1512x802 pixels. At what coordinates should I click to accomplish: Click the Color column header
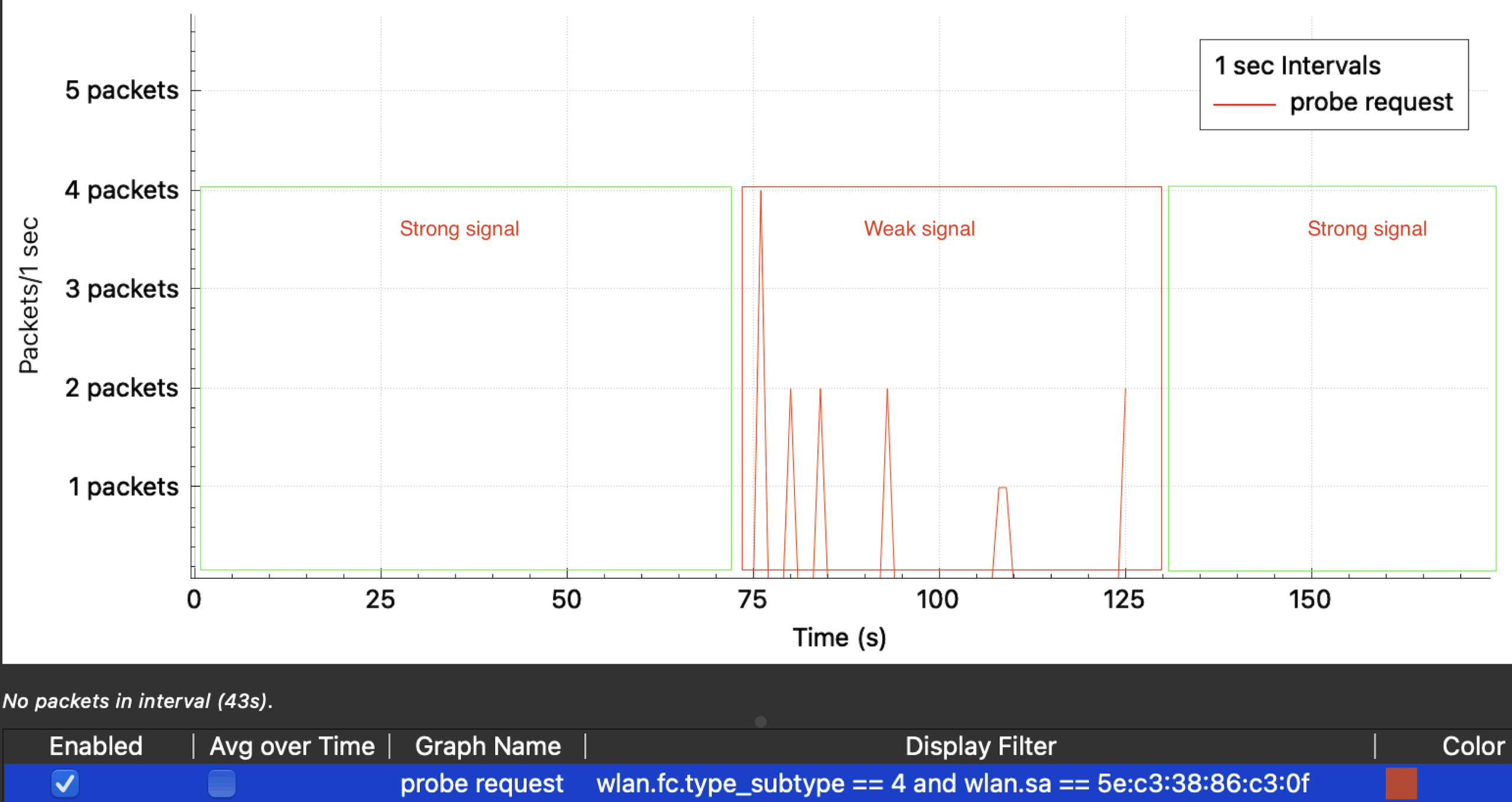[1472, 746]
